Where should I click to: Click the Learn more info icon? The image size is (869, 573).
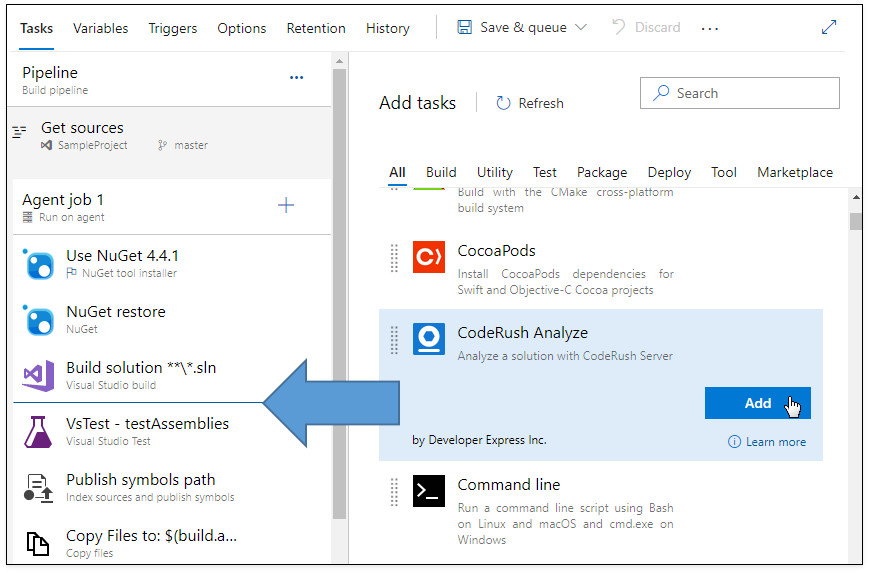click(x=734, y=442)
